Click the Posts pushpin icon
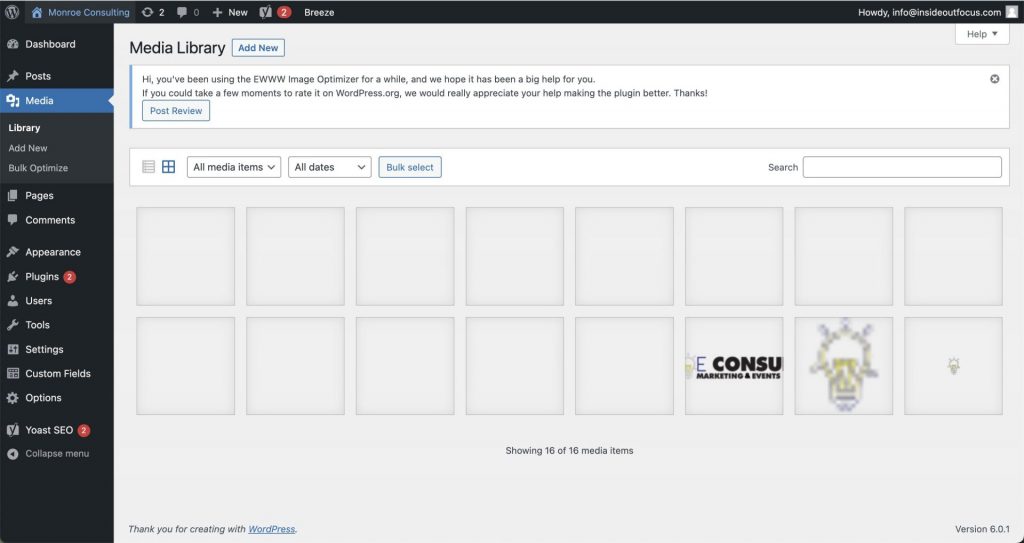Viewport: 1024px width, 543px height. coord(12,76)
